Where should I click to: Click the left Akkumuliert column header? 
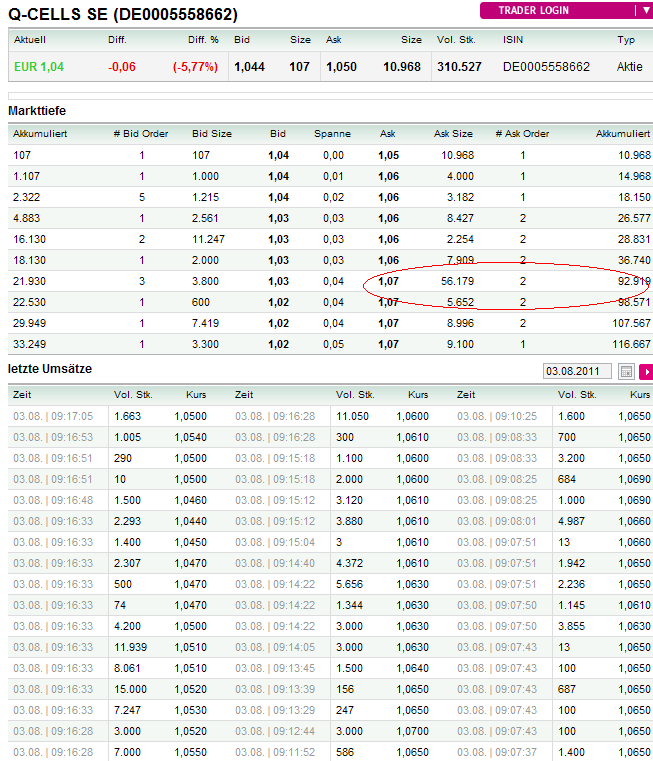[x=40, y=133]
